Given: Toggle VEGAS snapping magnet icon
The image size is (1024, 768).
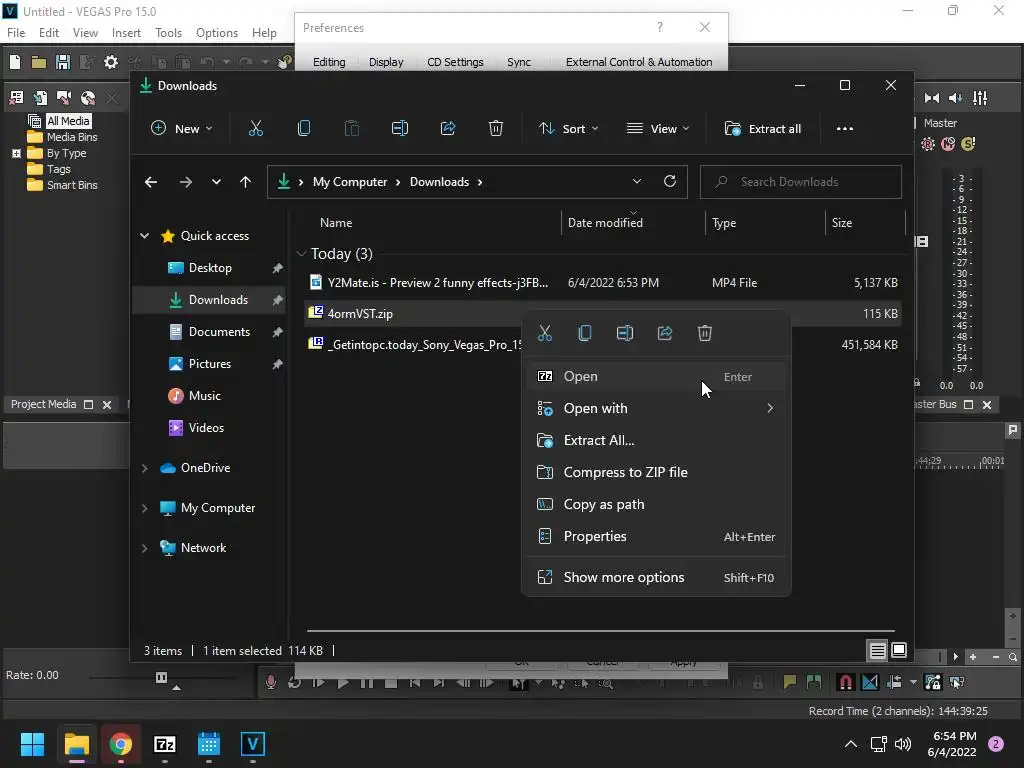Looking at the screenshot, I should [845, 682].
